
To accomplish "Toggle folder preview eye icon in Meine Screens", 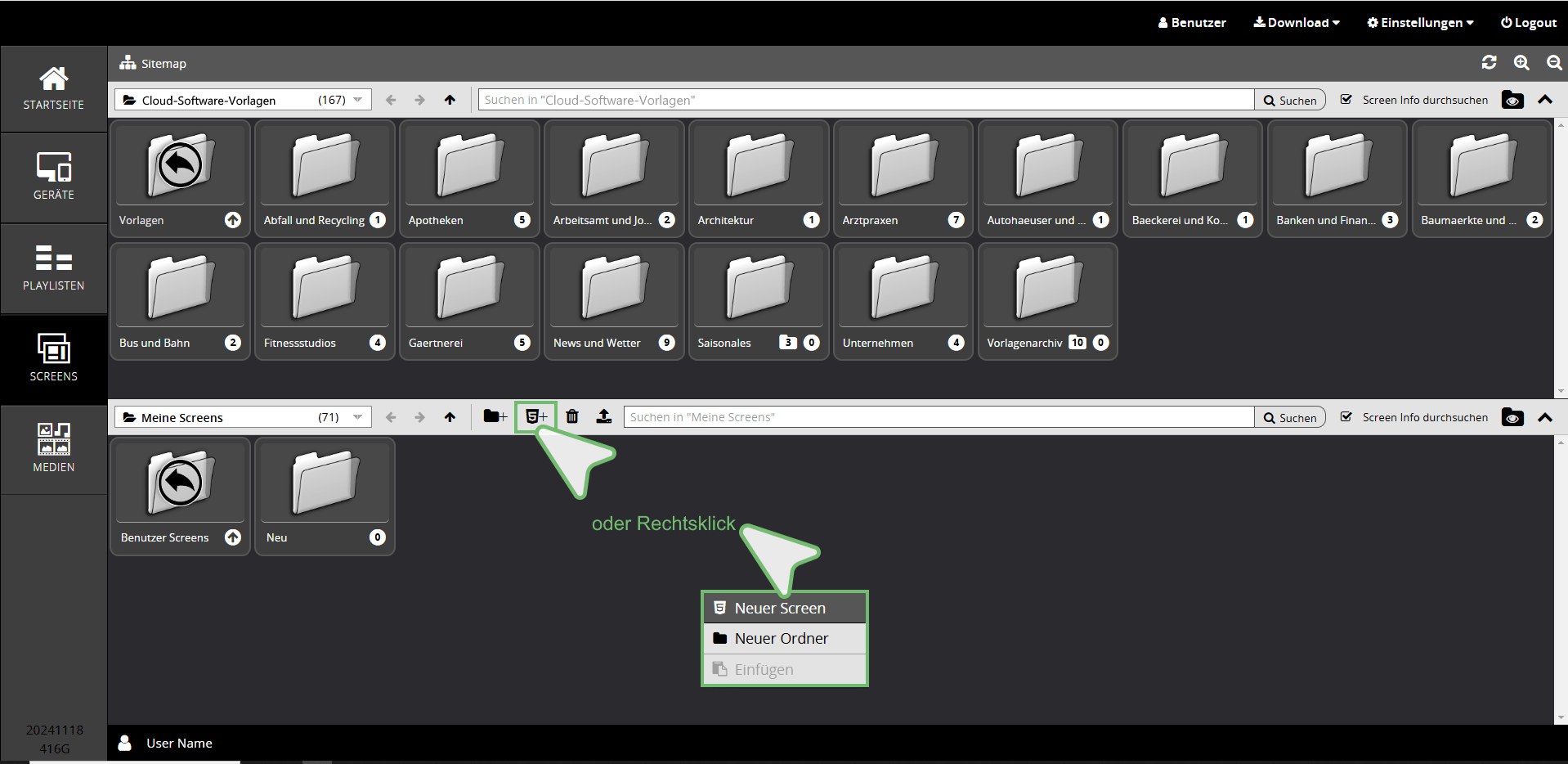I will tap(1512, 417).
